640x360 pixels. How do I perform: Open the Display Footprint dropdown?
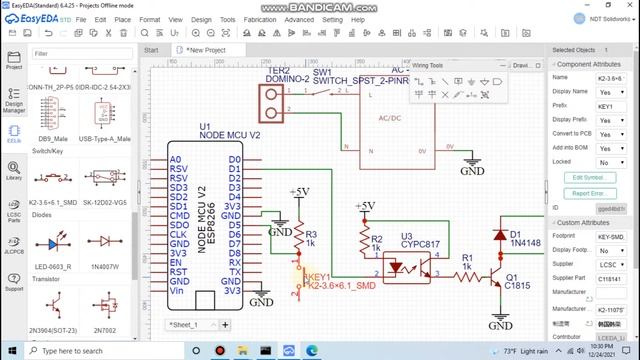coord(611,251)
